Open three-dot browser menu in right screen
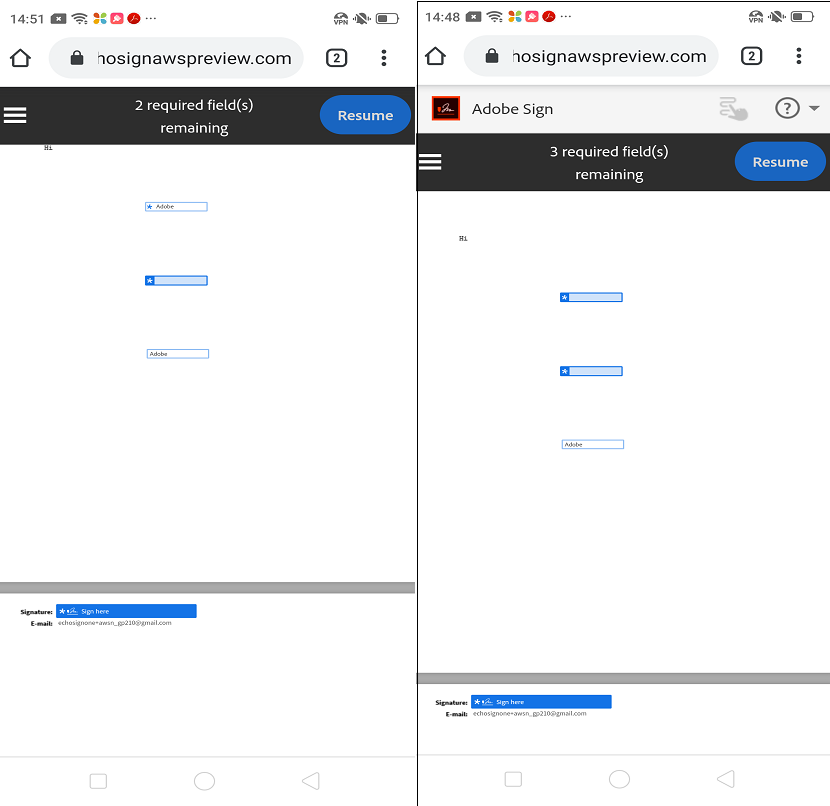Image resolution: width=830 pixels, height=806 pixels. click(x=799, y=56)
